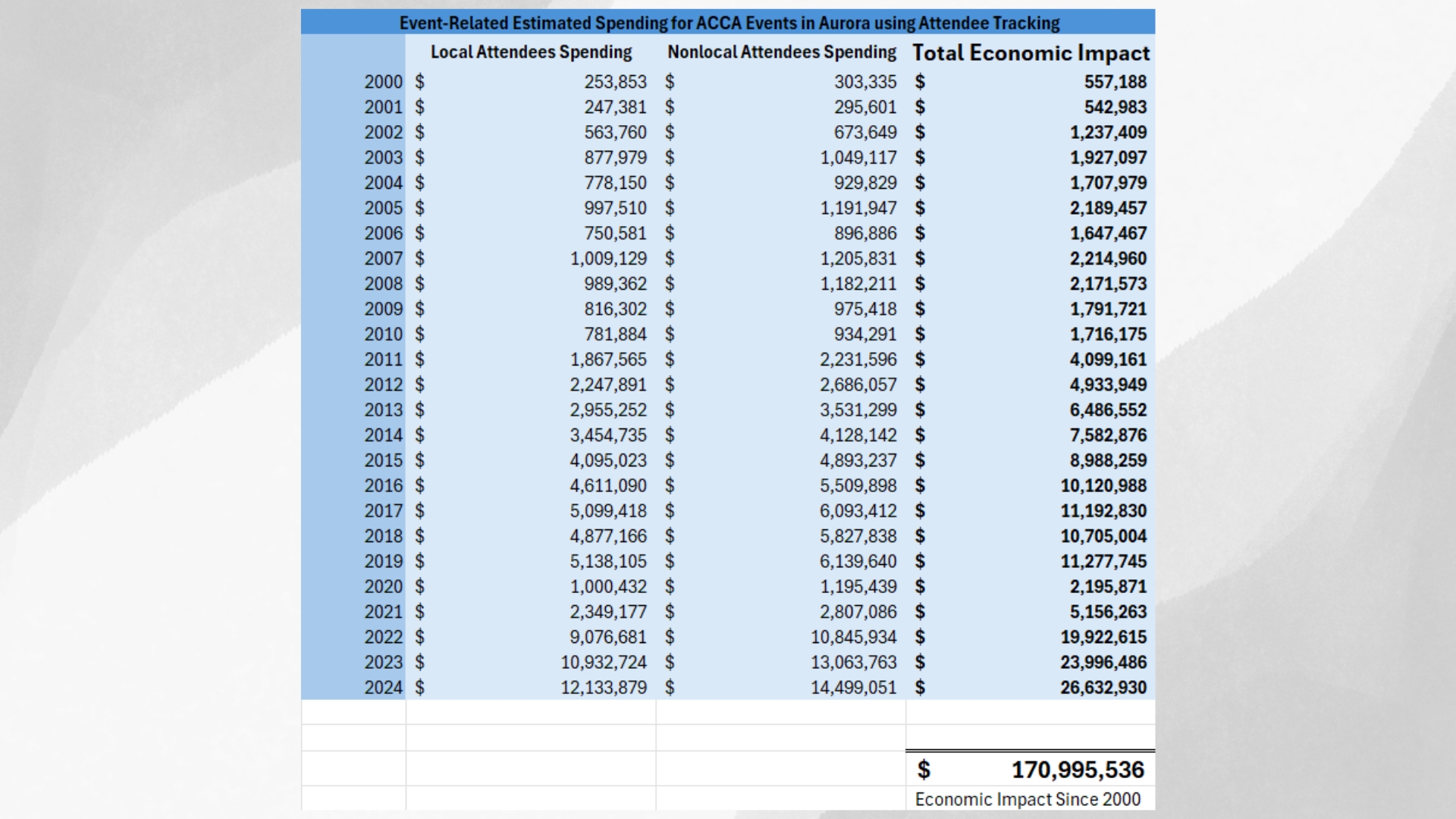Select the table title about ACCA Events in Aurora
This screenshot has width=1456, height=819.
[x=730, y=23]
